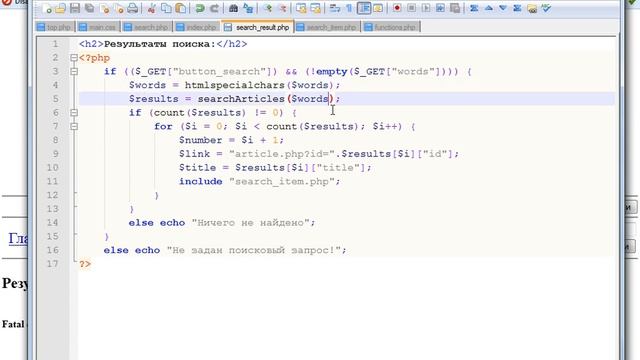Collapse the for loop fold marker on line 7
The width and height of the screenshot is (640, 360).
[74, 127]
